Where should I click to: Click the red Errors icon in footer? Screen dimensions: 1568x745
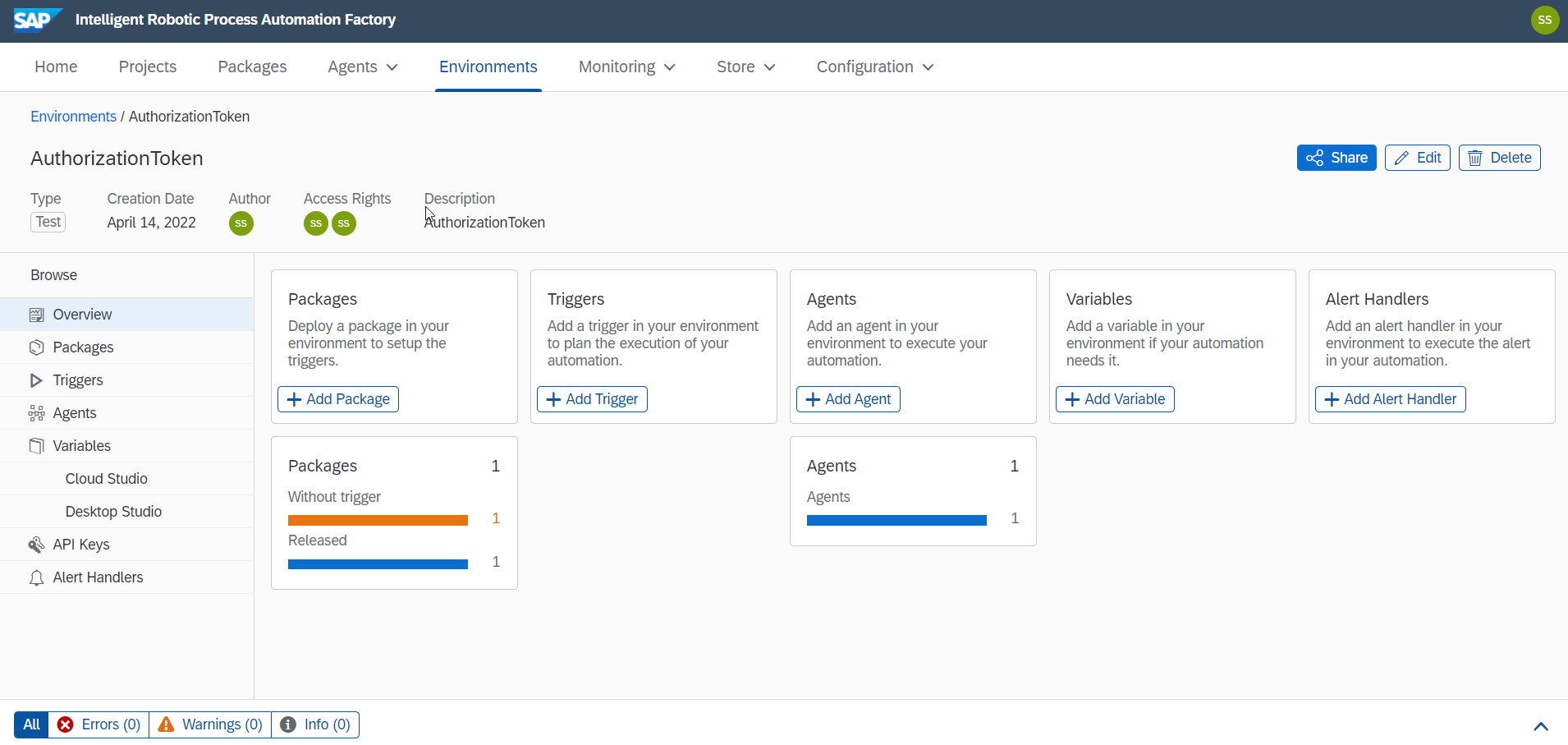click(66, 724)
